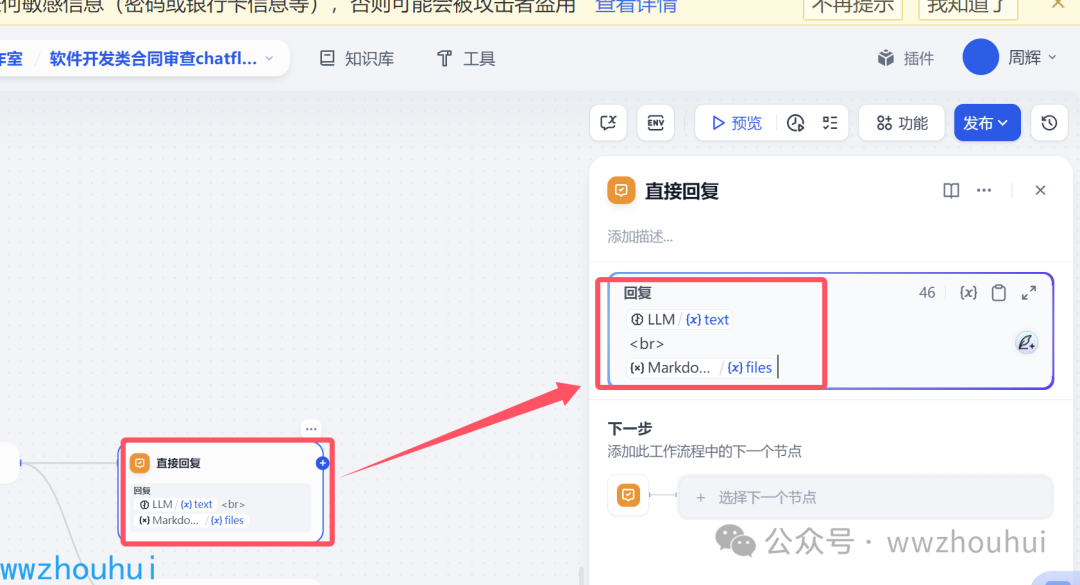Open the Tools (工具) tab
Image resolution: width=1080 pixels, height=585 pixels.
pyautogui.click(x=466, y=59)
